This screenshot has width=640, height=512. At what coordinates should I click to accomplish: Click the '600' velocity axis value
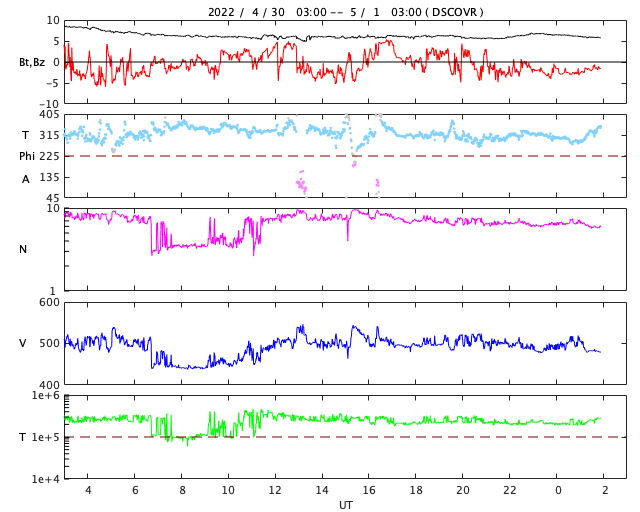[x=49, y=303]
